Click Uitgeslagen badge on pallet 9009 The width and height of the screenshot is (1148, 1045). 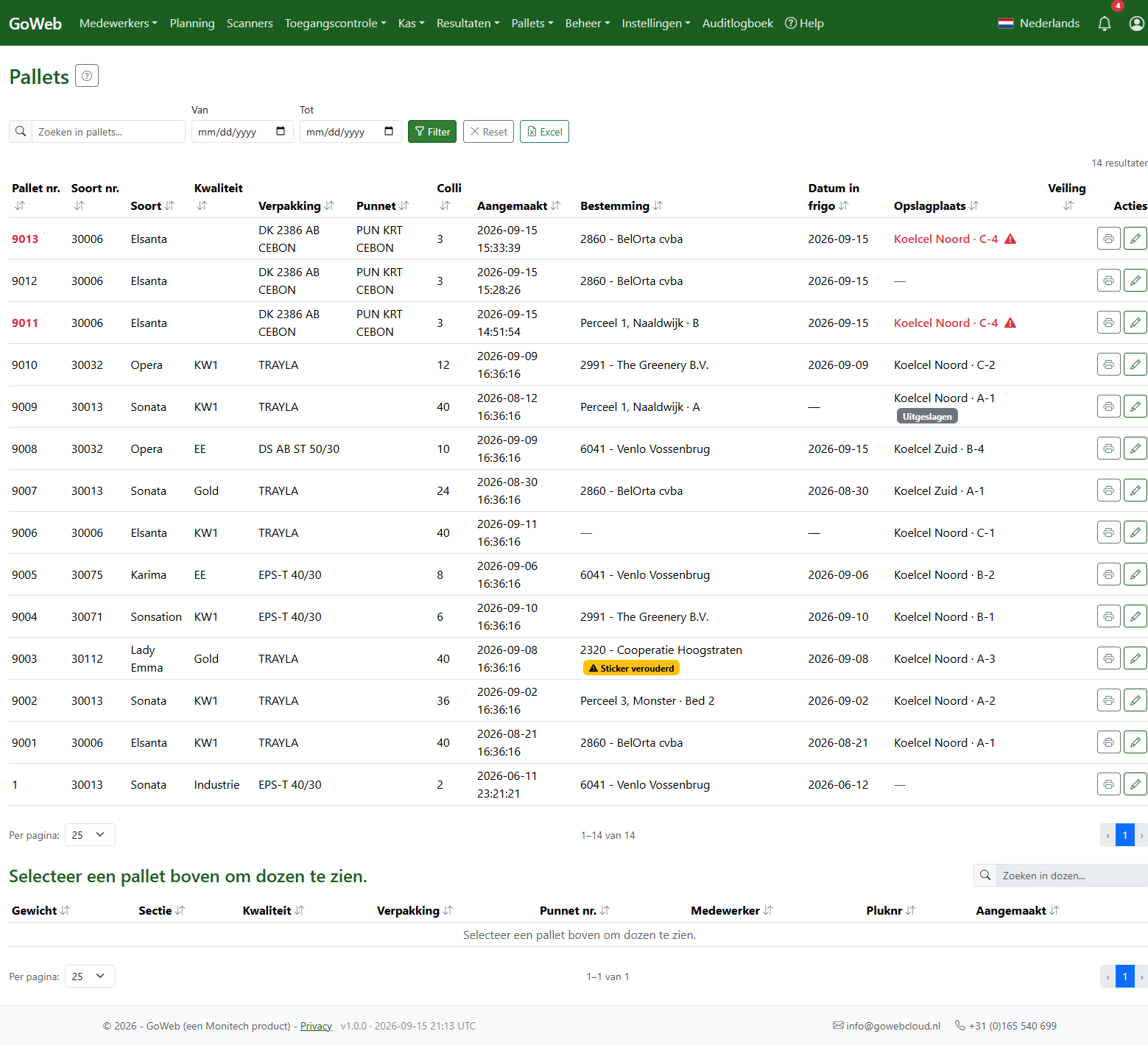click(927, 416)
